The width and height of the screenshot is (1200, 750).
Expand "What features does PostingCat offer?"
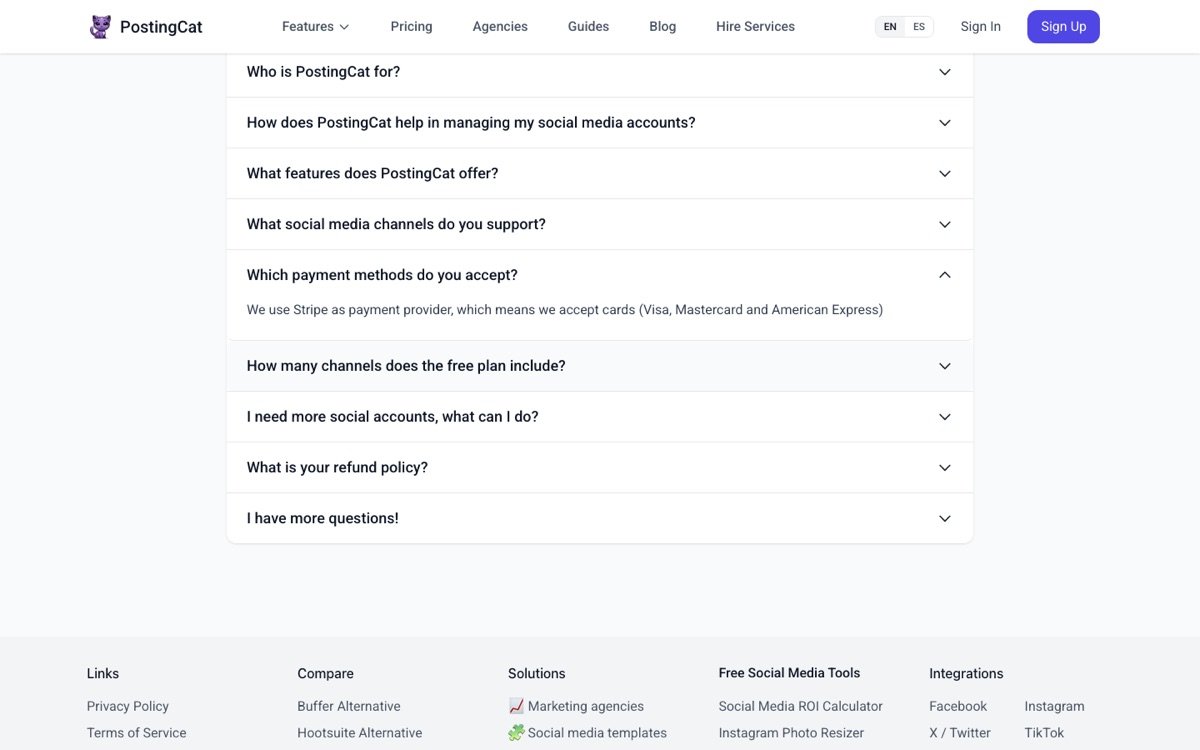point(600,174)
